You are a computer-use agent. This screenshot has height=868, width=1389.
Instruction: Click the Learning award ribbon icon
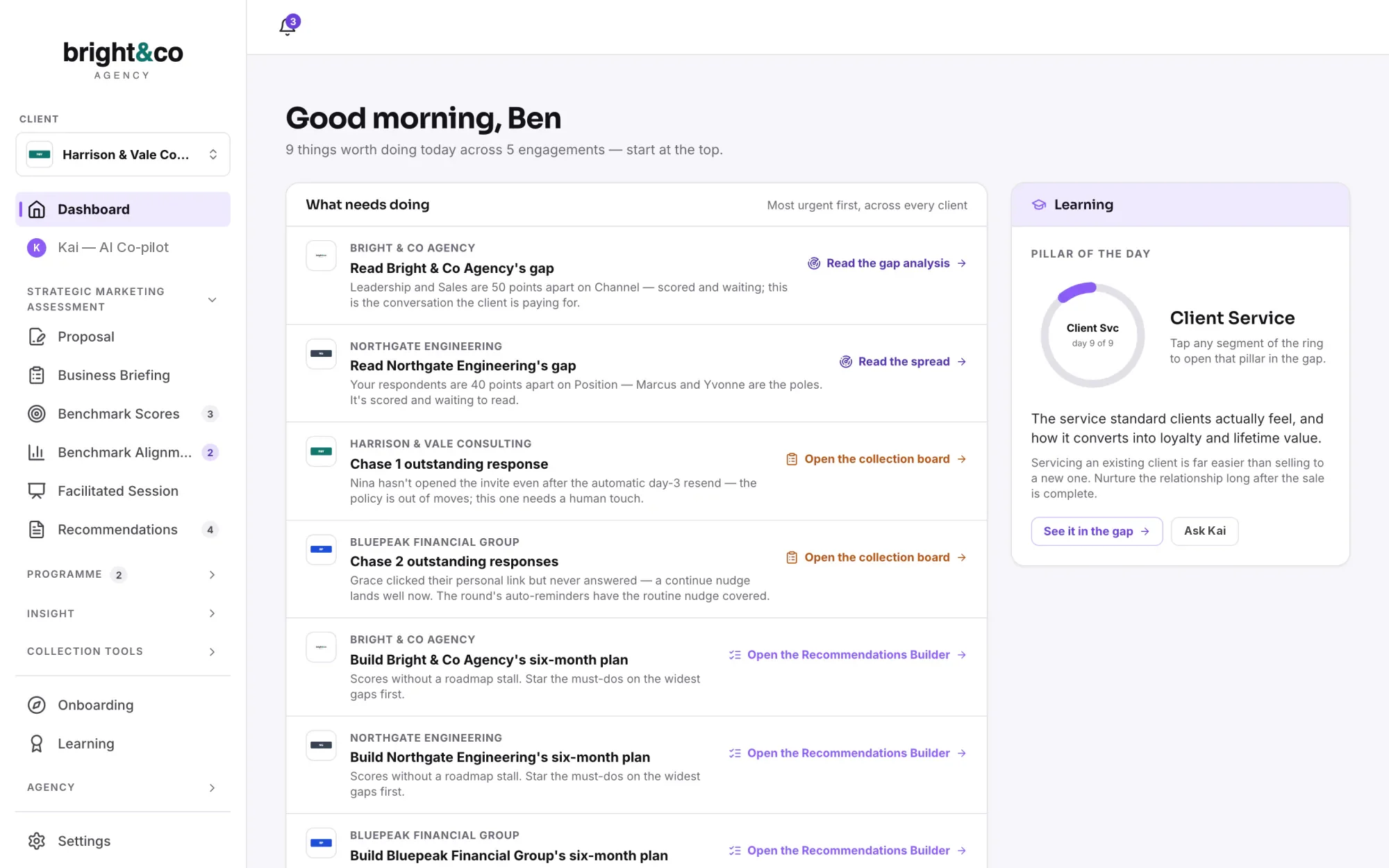(x=37, y=744)
